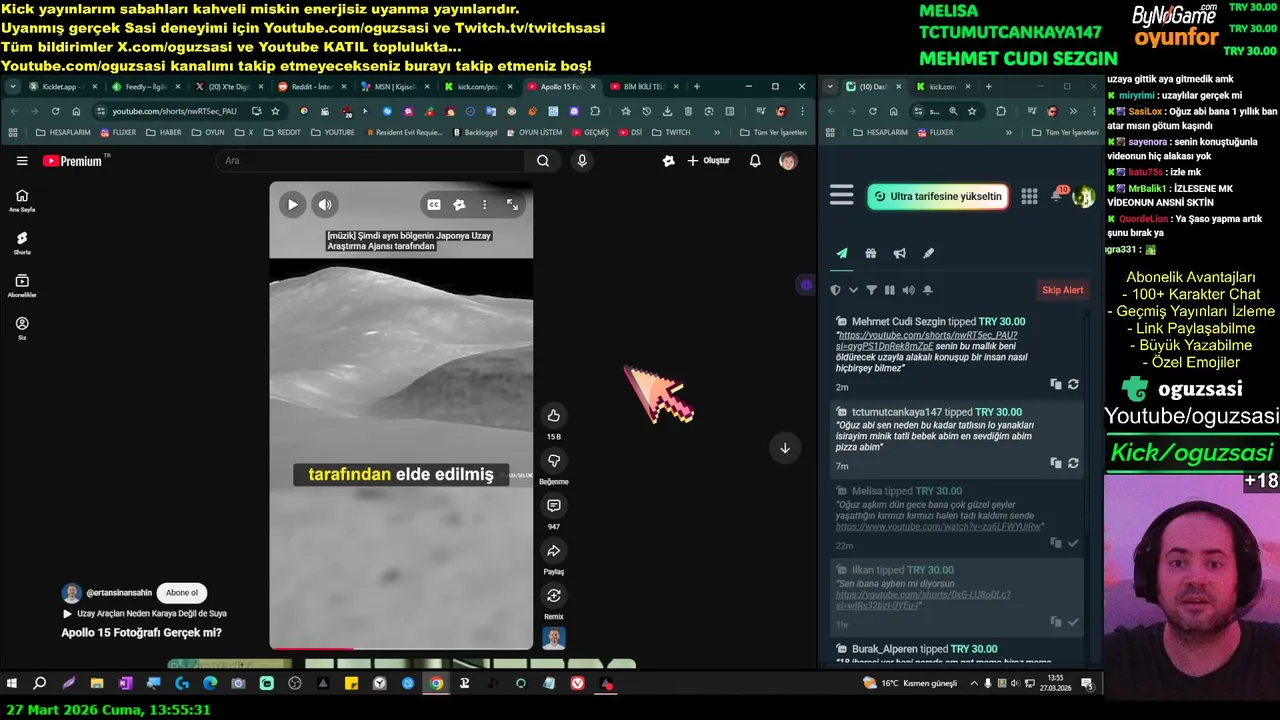Click the Oluştur create button

708,161
